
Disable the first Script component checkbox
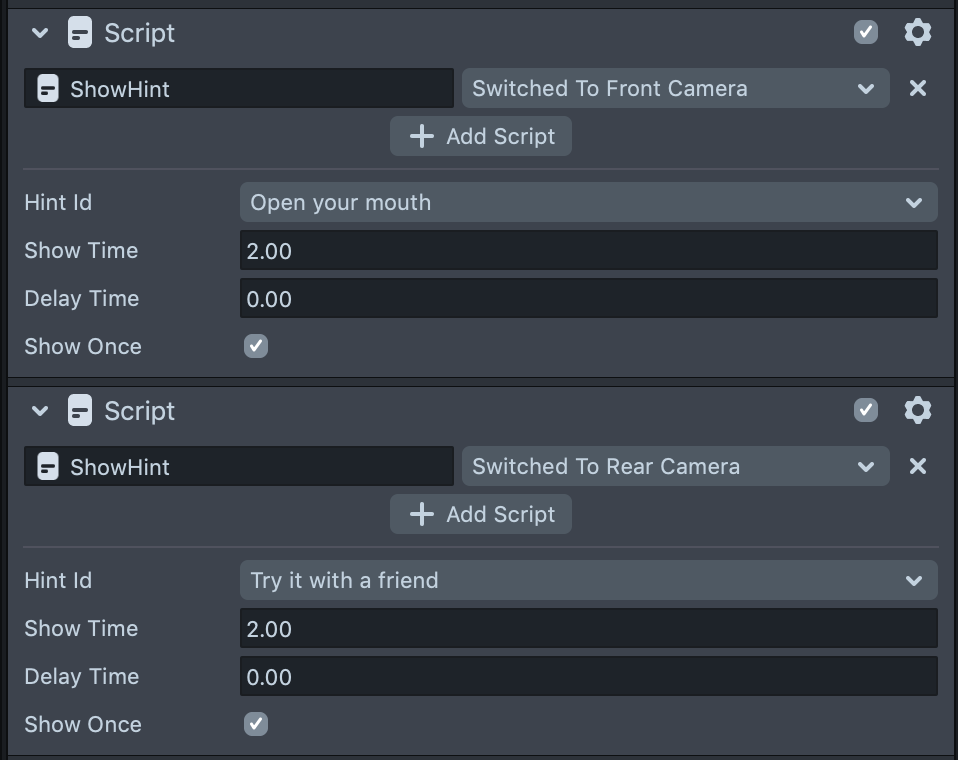click(866, 33)
